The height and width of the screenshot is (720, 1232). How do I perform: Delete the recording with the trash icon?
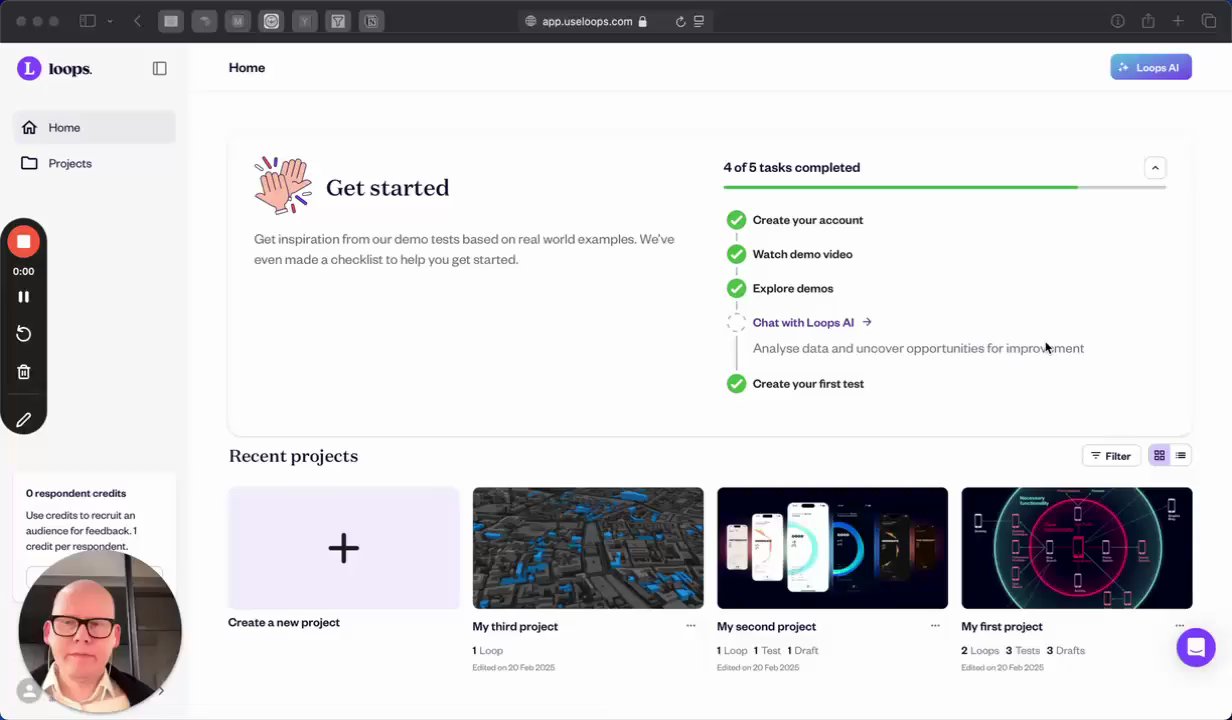24,372
